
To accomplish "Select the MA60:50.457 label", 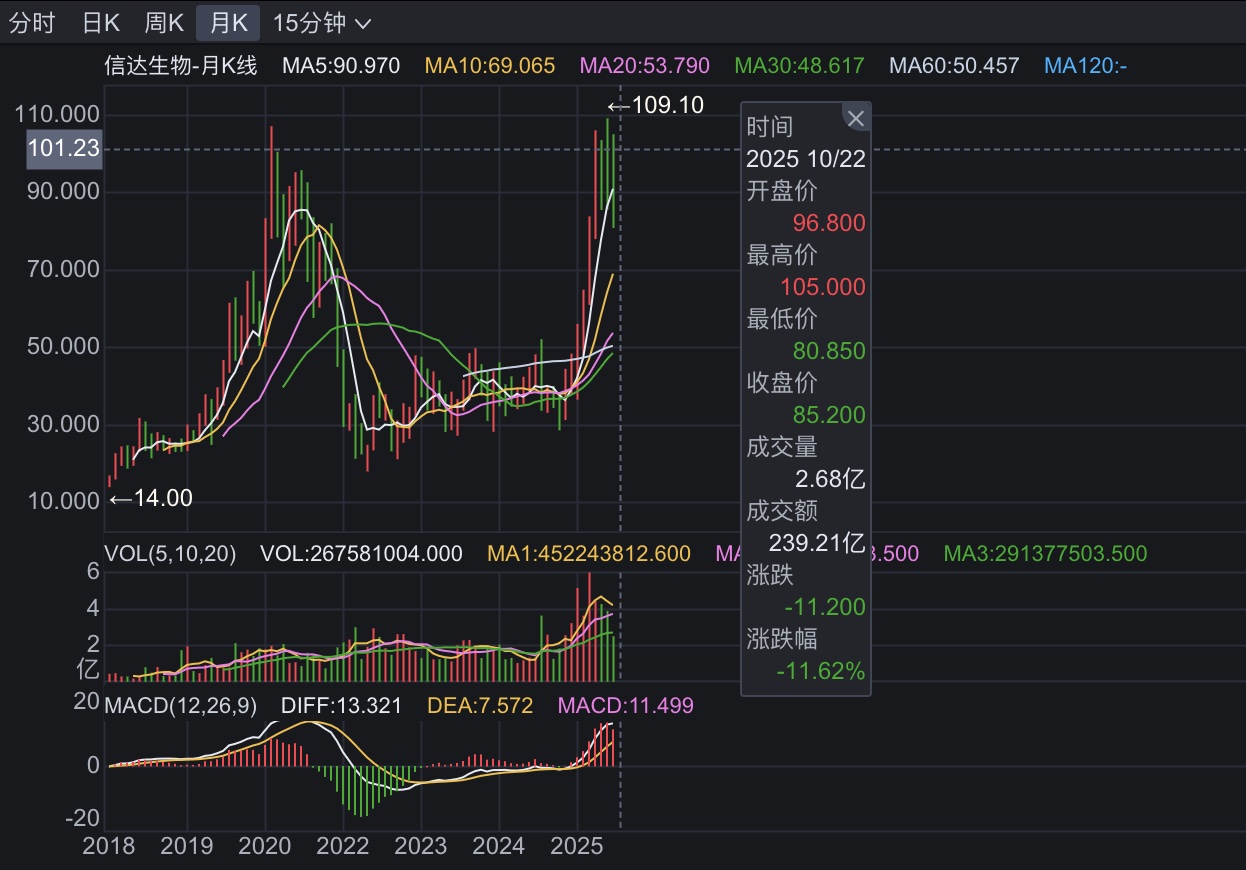I will [x=954, y=66].
